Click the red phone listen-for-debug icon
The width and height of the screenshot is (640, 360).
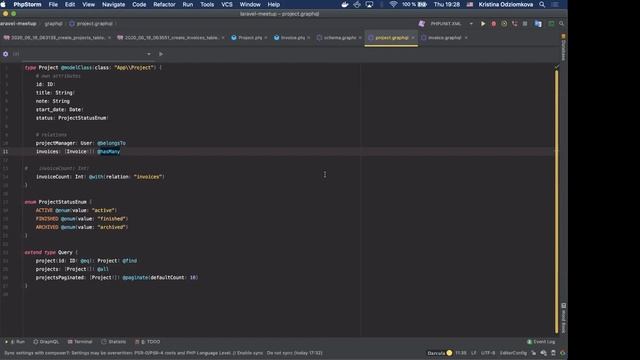pos(514,24)
